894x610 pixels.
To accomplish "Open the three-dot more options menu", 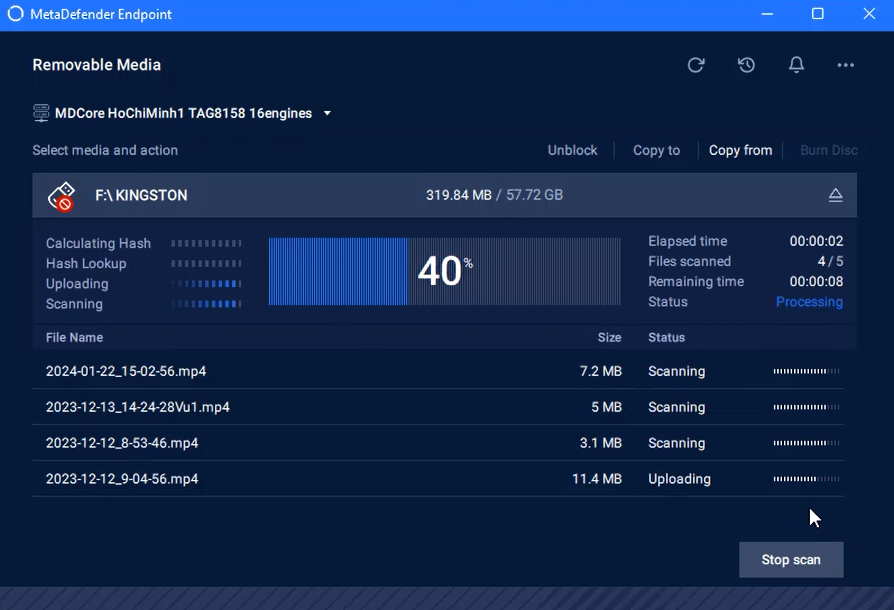I will [846, 65].
